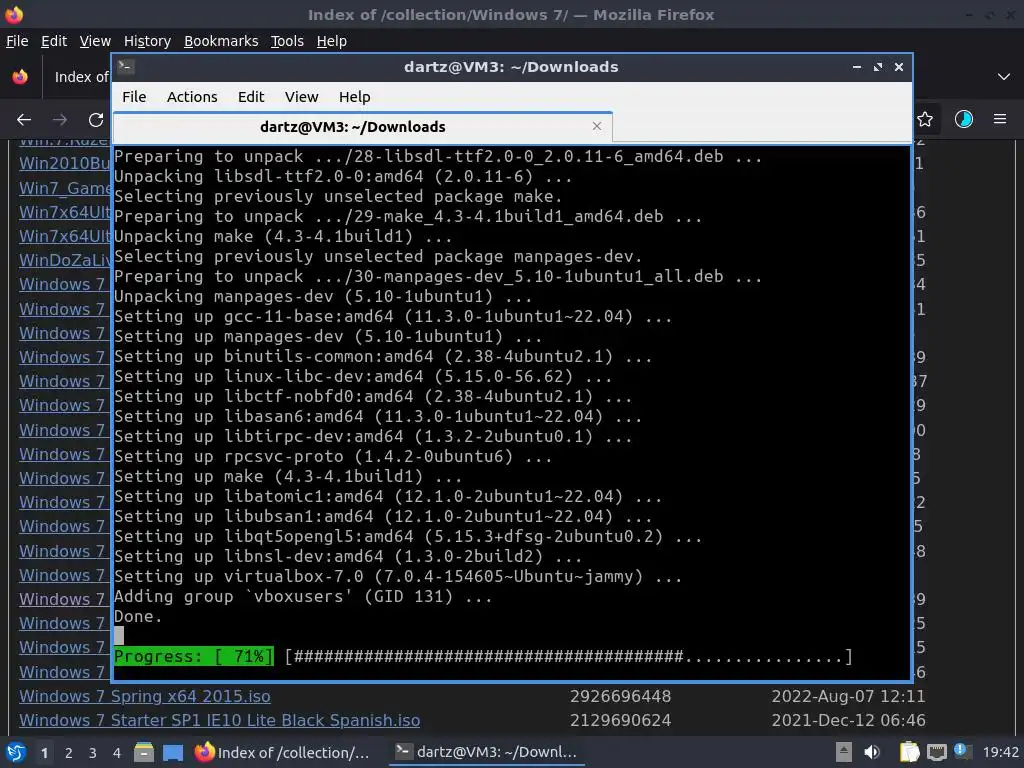Open the update notifier tray icon
The height and width of the screenshot is (768, 1024).
[963, 751]
